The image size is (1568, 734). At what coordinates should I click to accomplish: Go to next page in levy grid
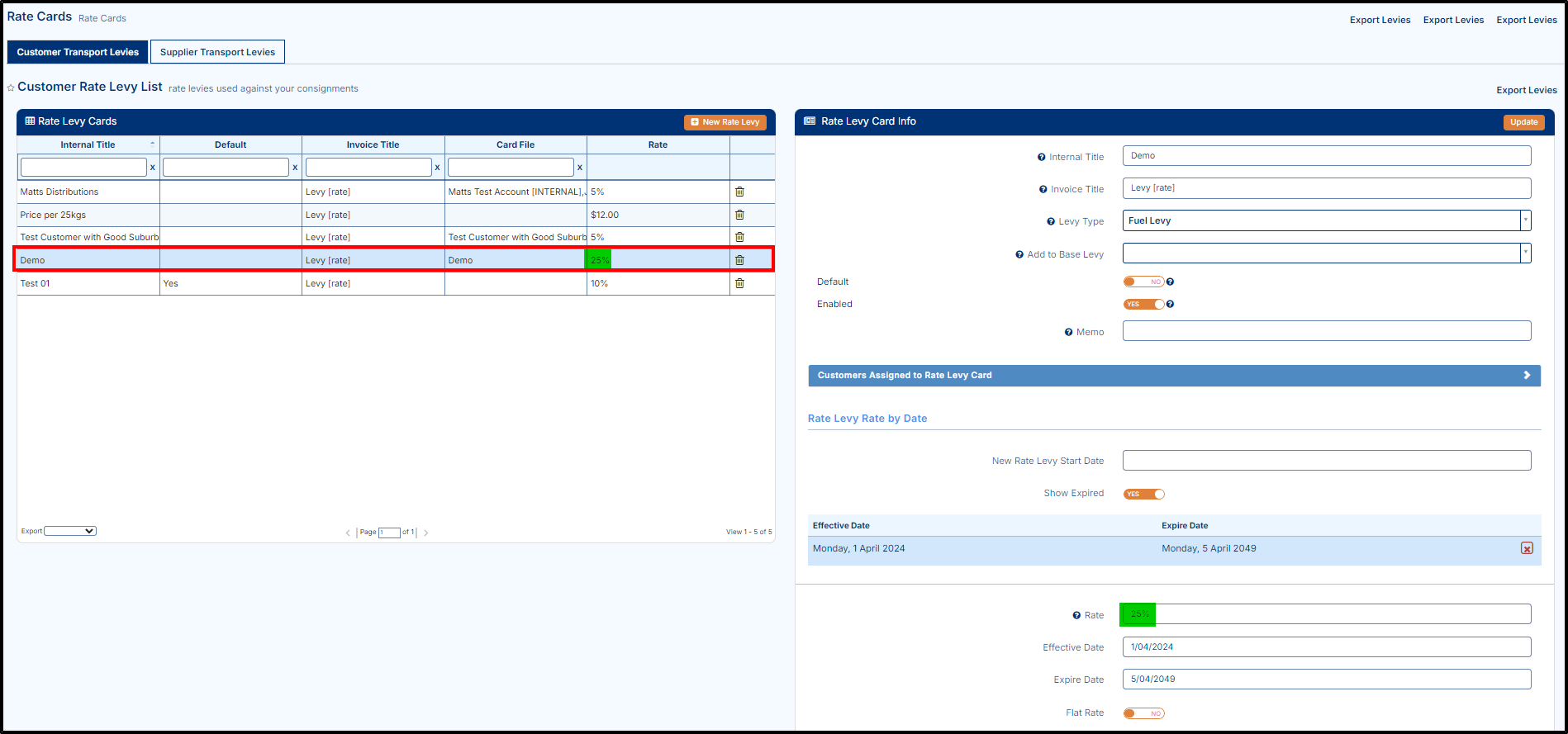(426, 533)
